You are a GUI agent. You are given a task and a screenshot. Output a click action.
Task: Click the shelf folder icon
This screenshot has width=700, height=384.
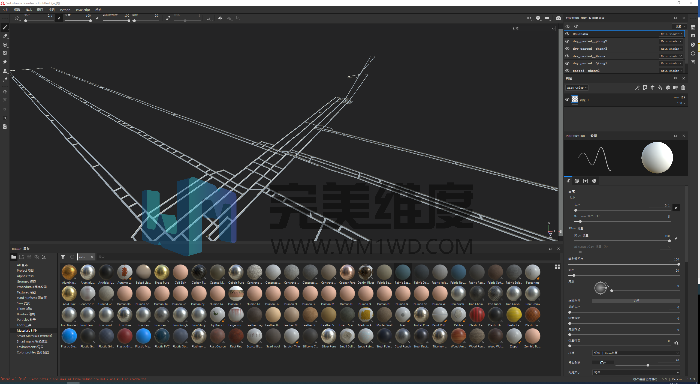click(14, 257)
